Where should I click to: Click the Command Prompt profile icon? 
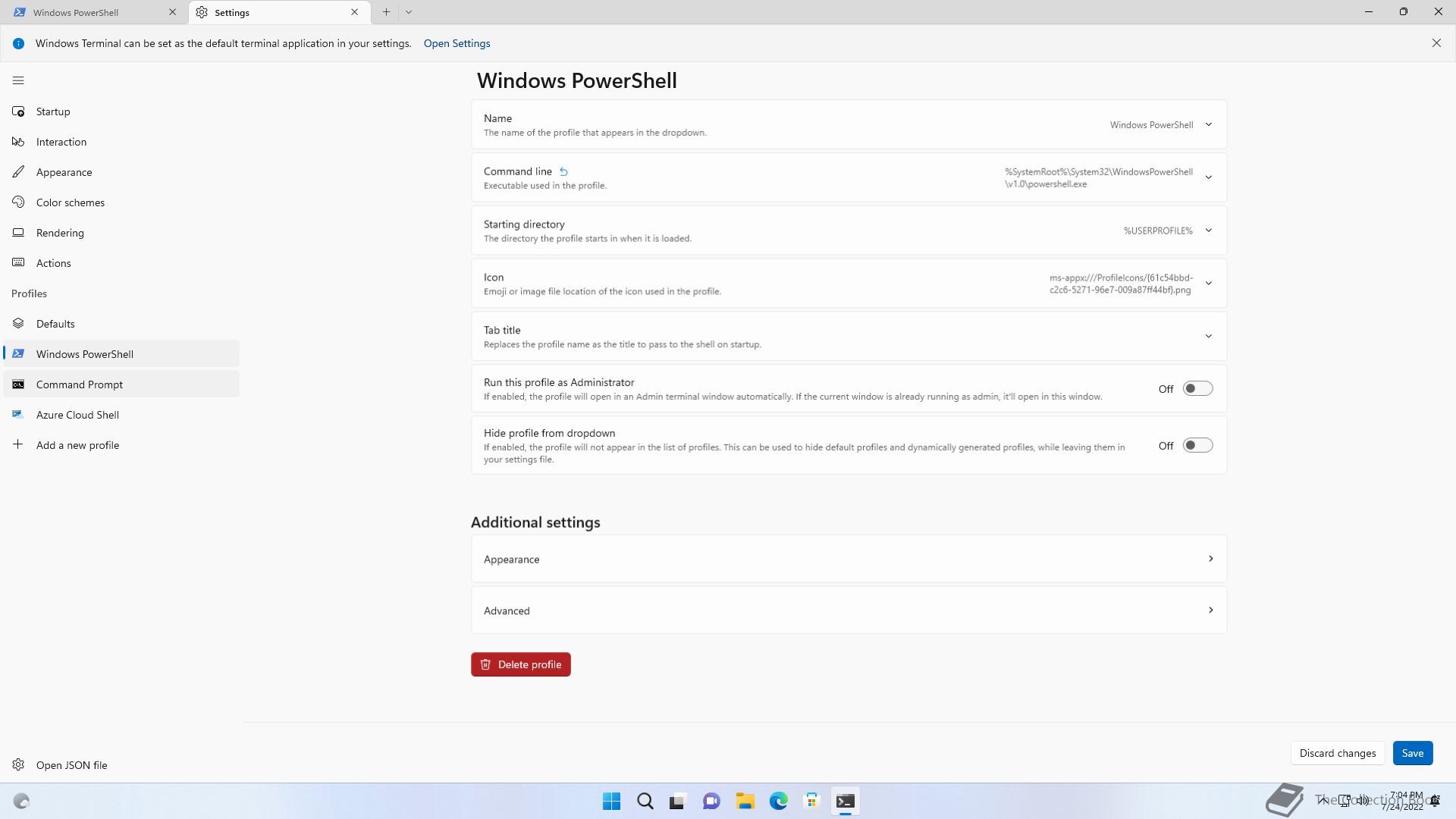(x=18, y=384)
